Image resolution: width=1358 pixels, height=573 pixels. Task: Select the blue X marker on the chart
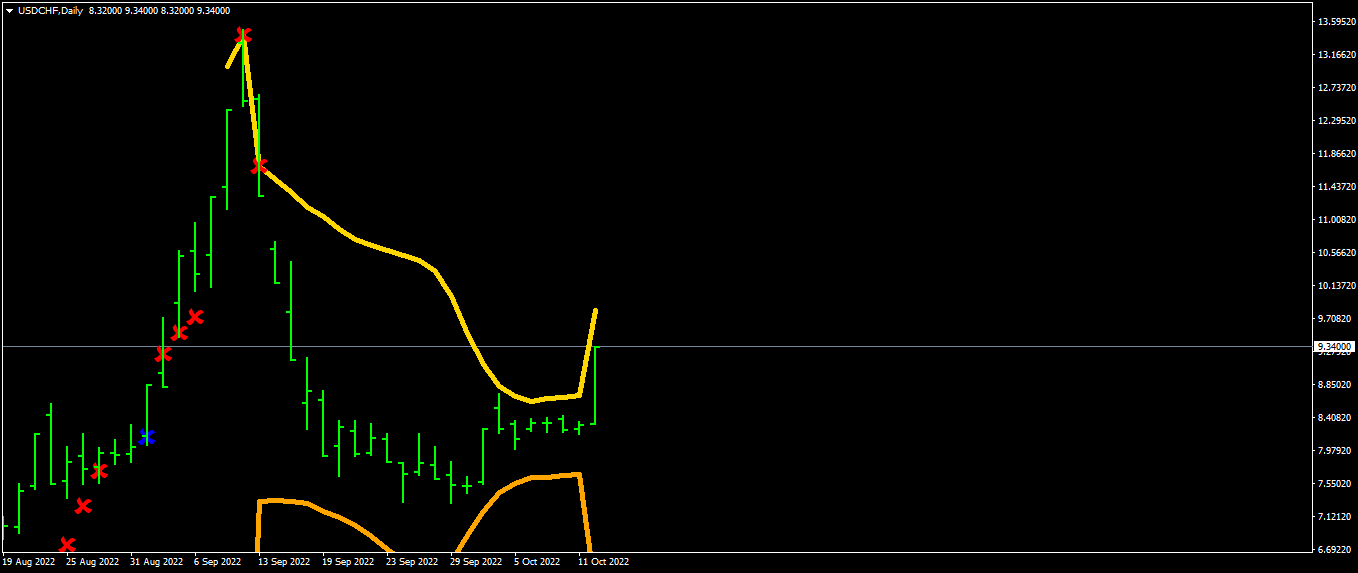click(x=147, y=437)
